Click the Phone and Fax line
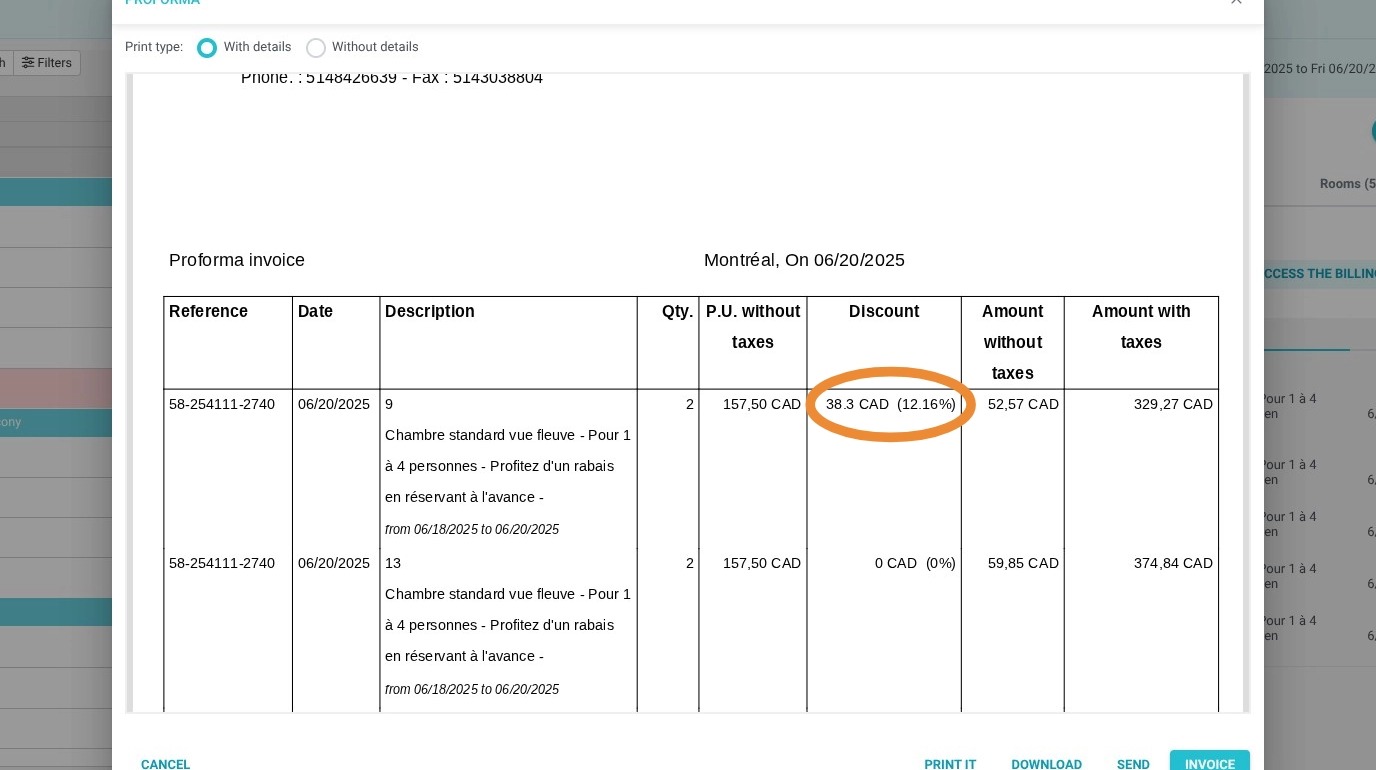 pyautogui.click(x=392, y=78)
